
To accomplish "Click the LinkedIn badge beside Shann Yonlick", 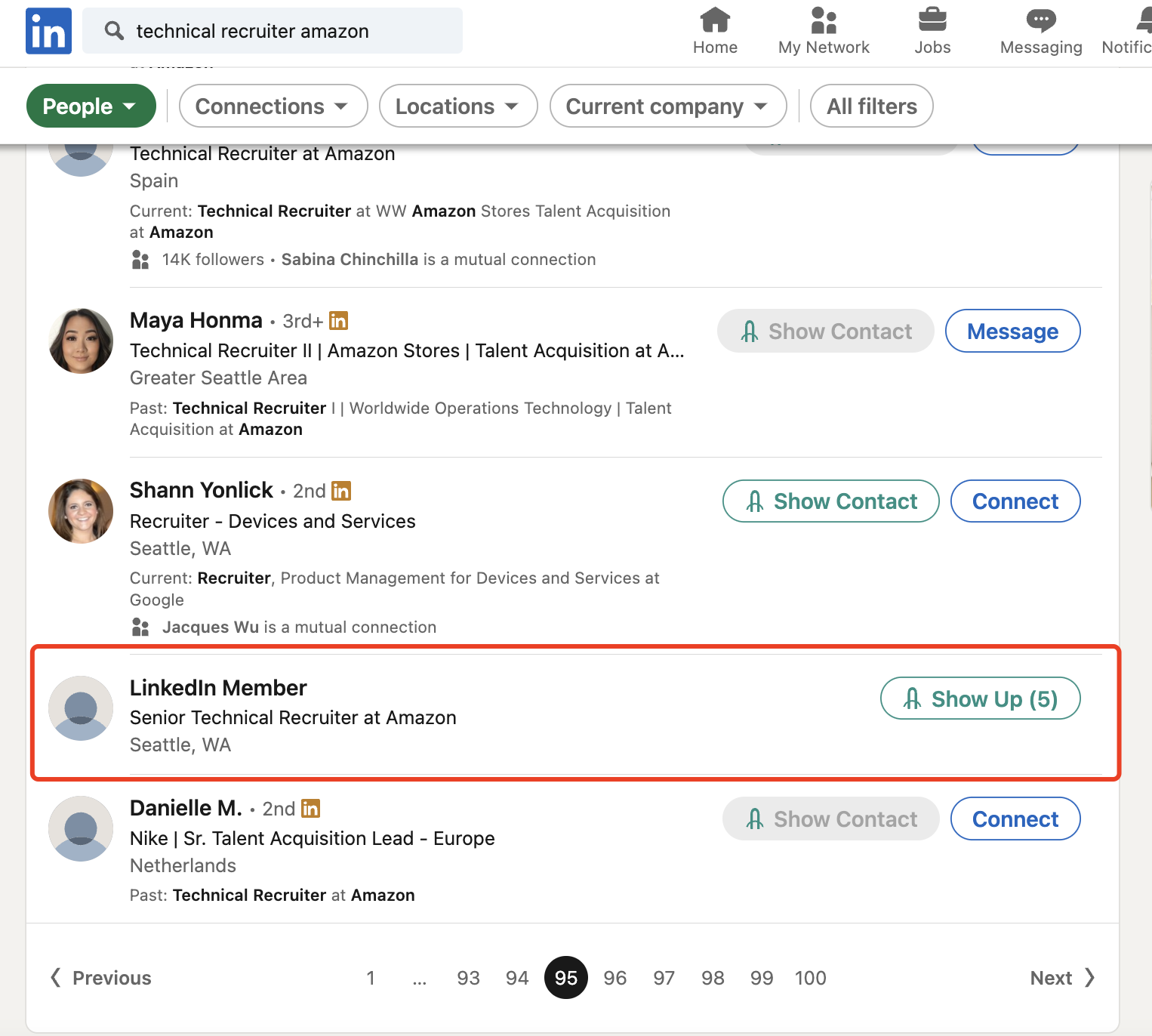I will pos(341,491).
